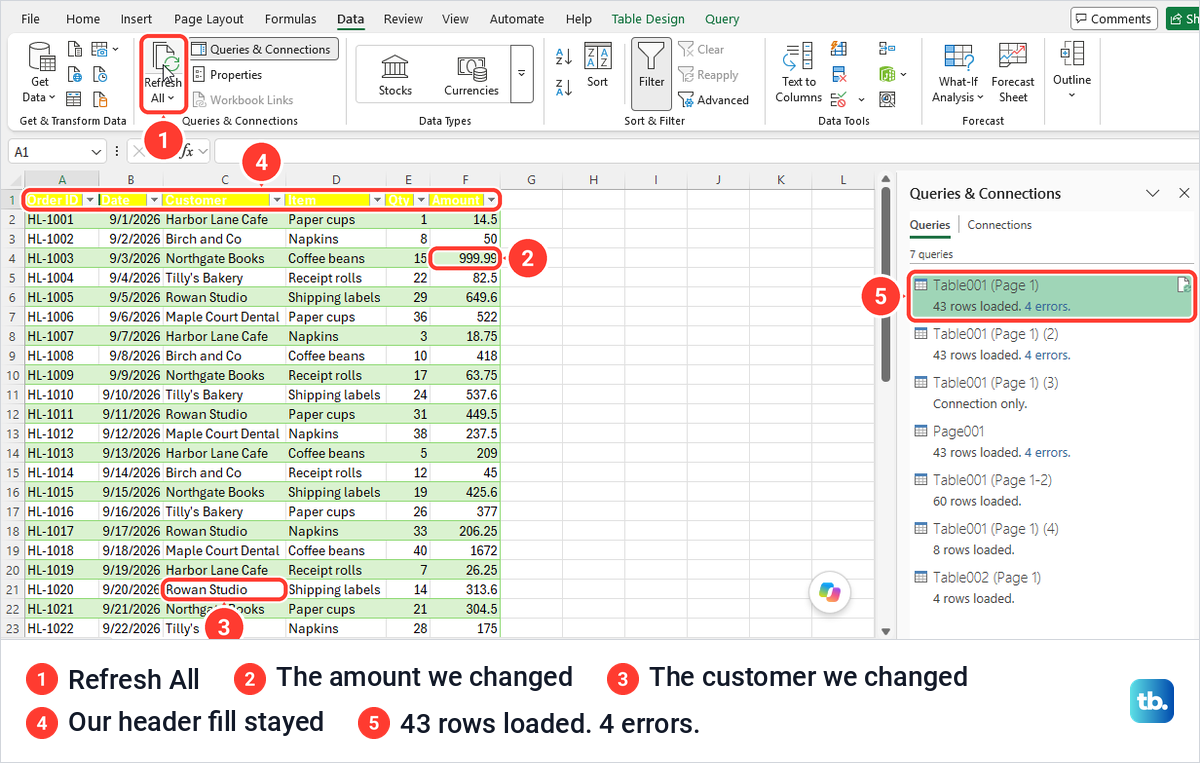Open Date column filter dropdown
This screenshot has height=763, width=1200.
click(154, 200)
